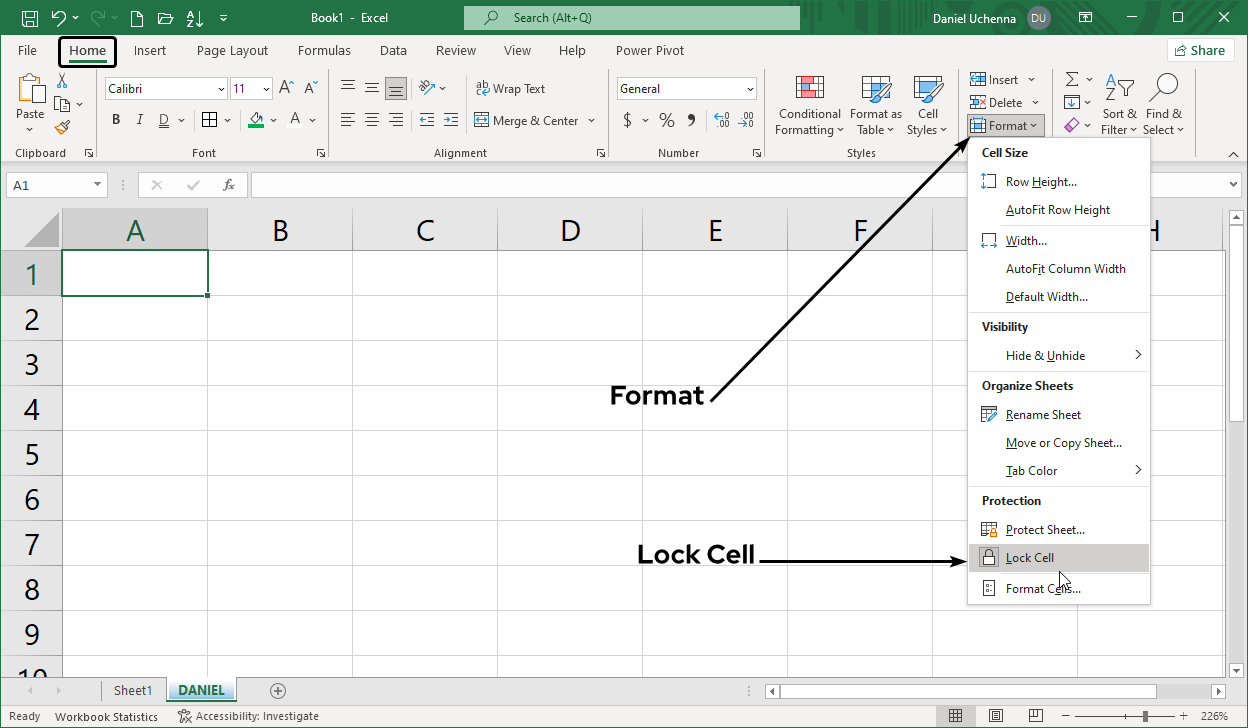Open the font name Calibri dropdown
1248x728 pixels.
coord(221,89)
